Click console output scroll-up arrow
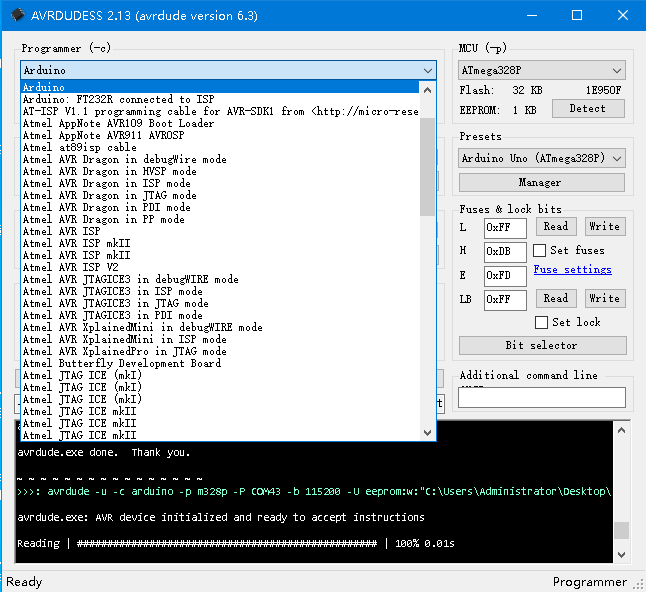 (621, 431)
